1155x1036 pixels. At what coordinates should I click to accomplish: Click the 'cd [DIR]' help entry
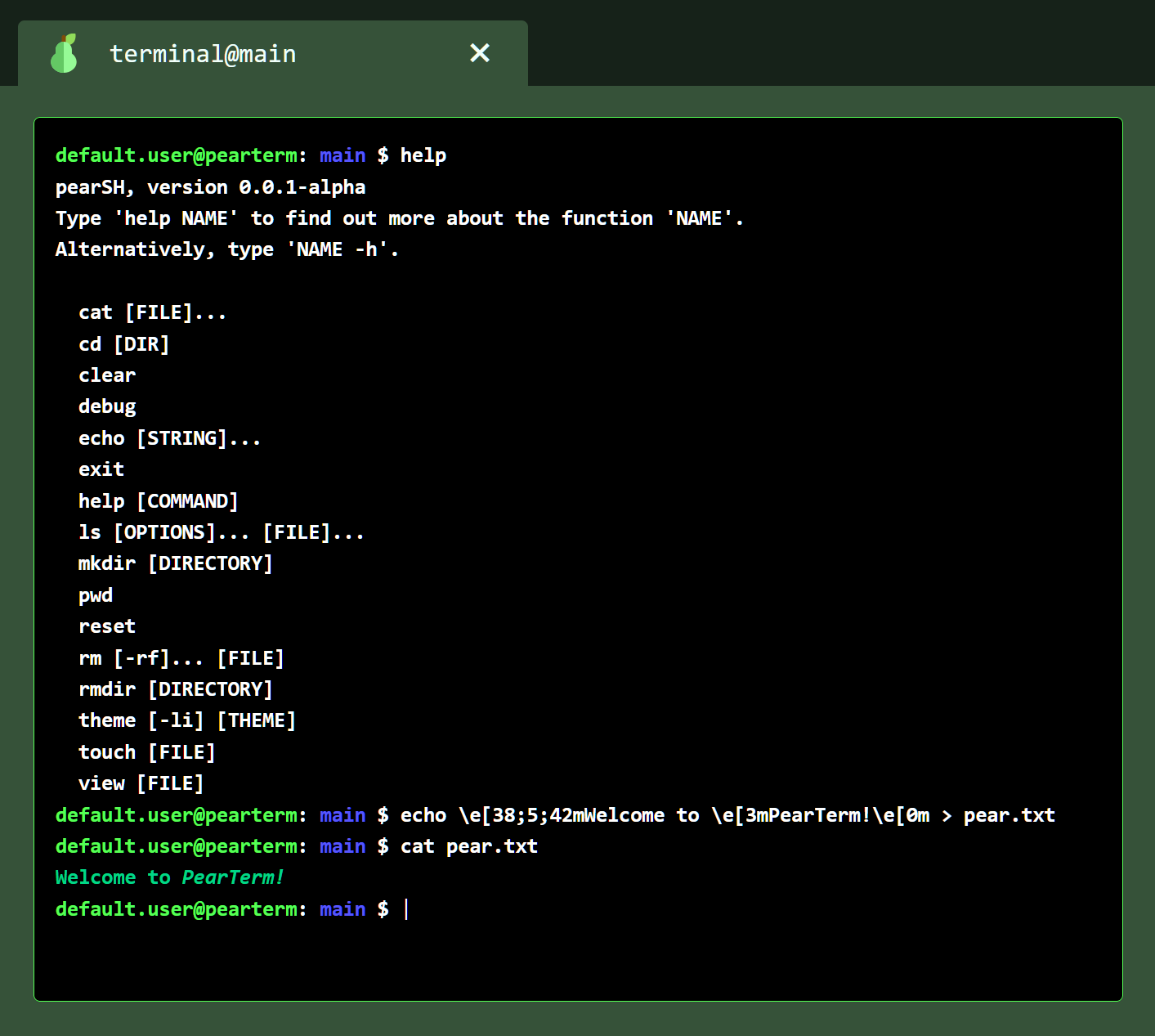coord(123,344)
